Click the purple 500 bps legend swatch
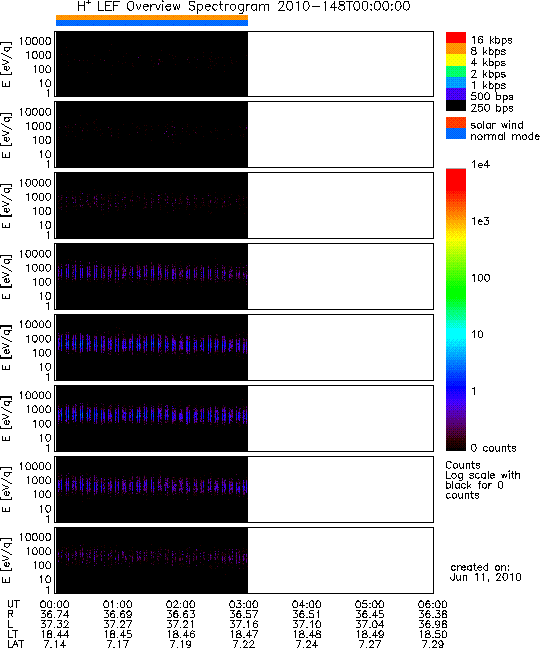 pyautogui.click(x=456, y=94)
